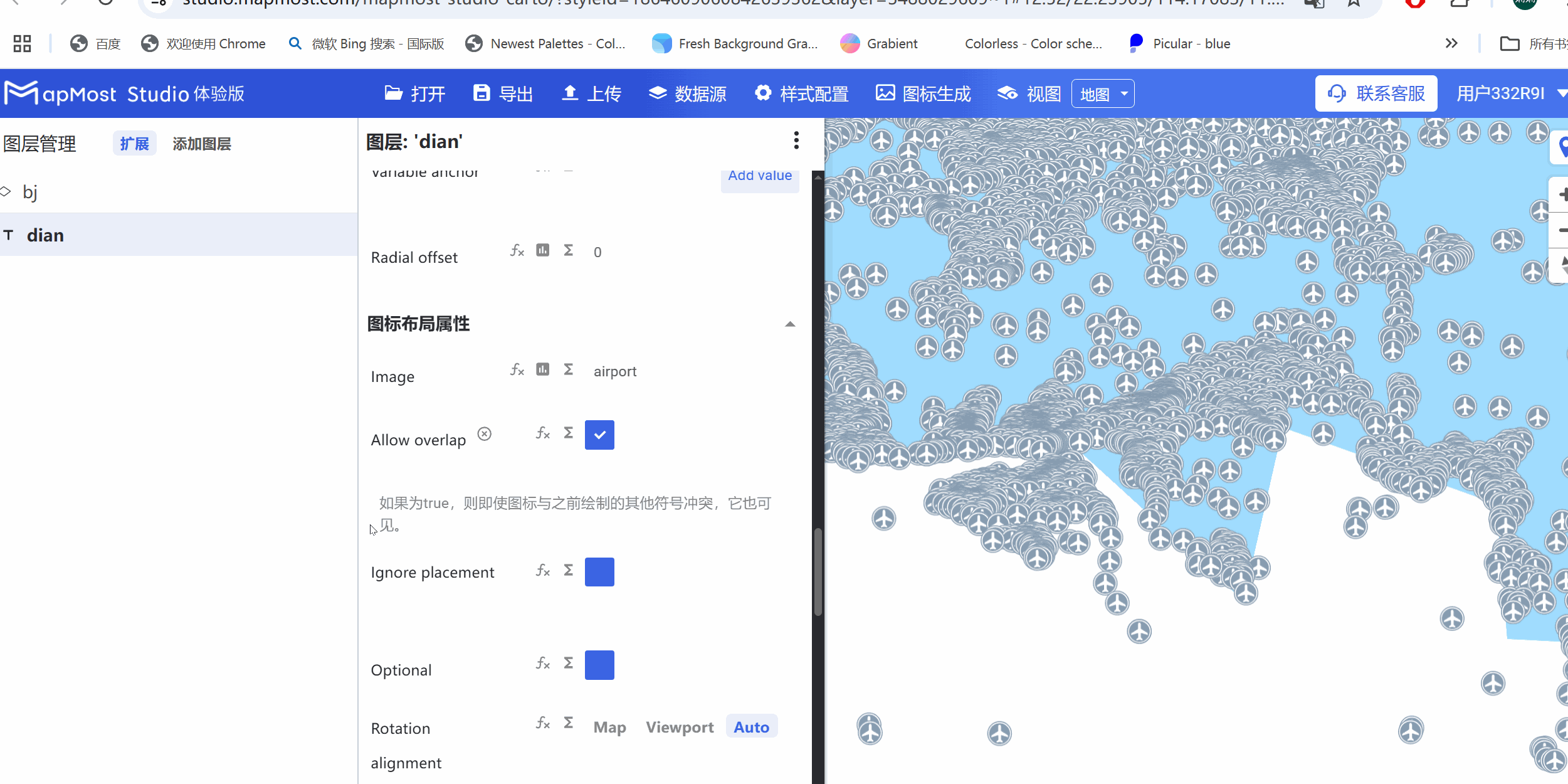Open the 用户332R9I account dropdown

click(1508, 93)
